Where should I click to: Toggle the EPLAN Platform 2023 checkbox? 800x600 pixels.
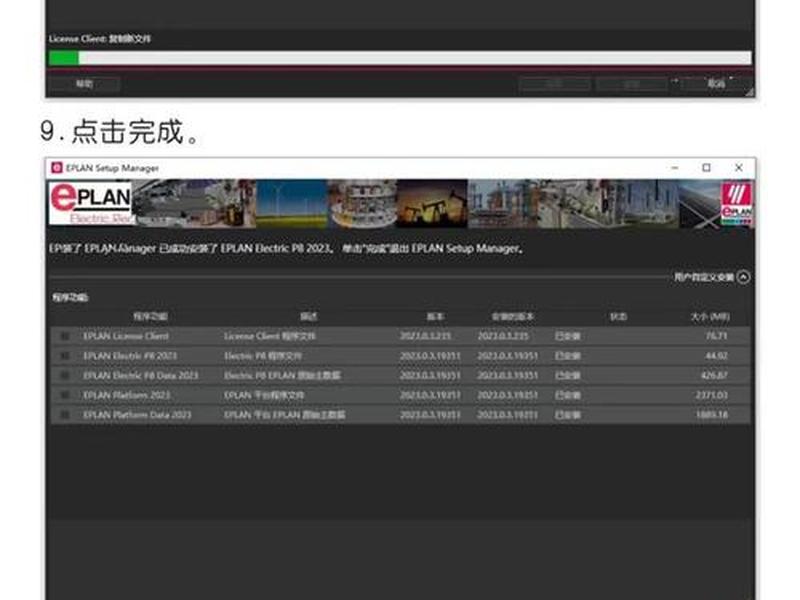[65, 395]
